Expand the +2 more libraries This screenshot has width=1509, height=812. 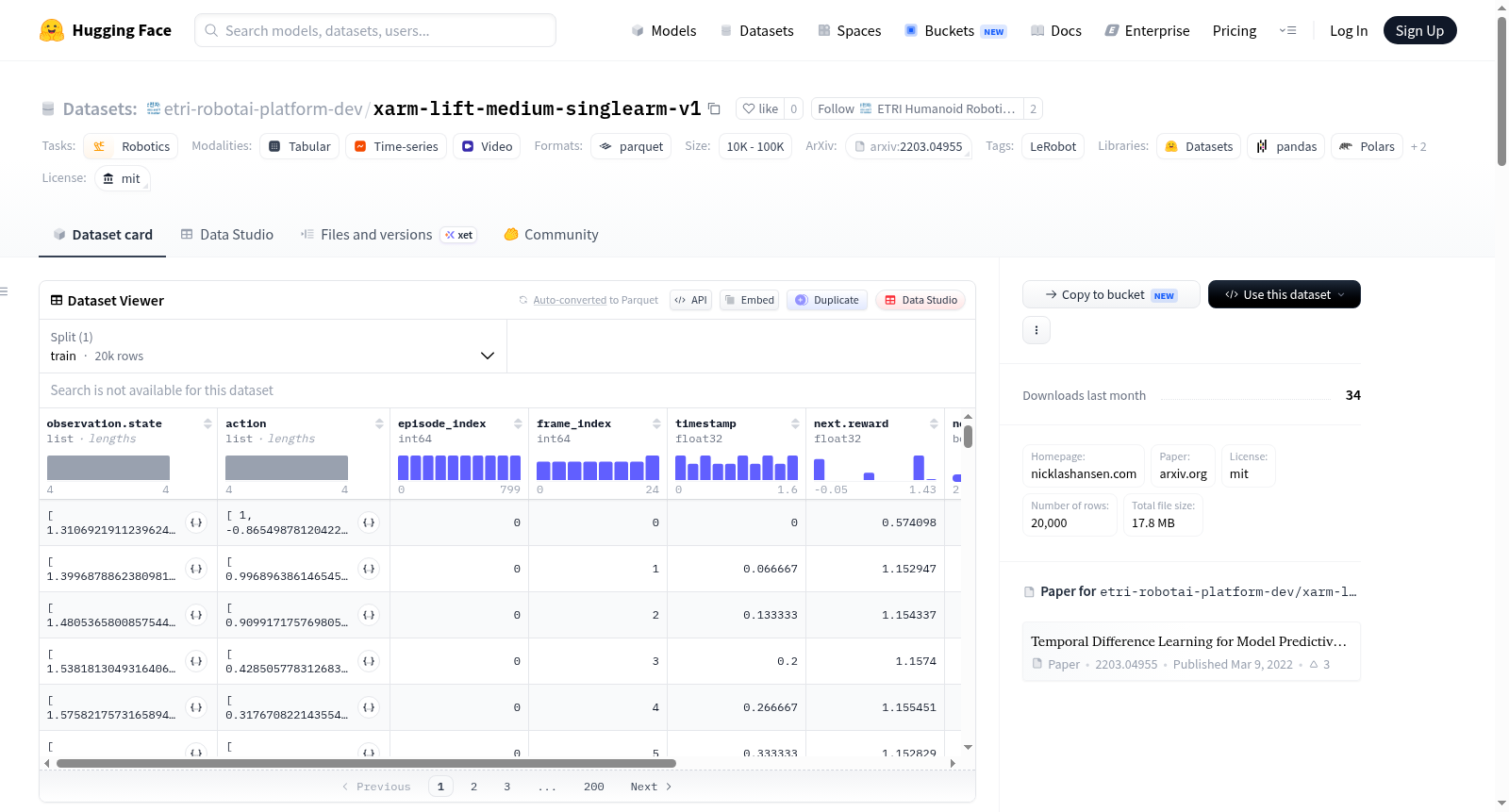click(1418, 146)
